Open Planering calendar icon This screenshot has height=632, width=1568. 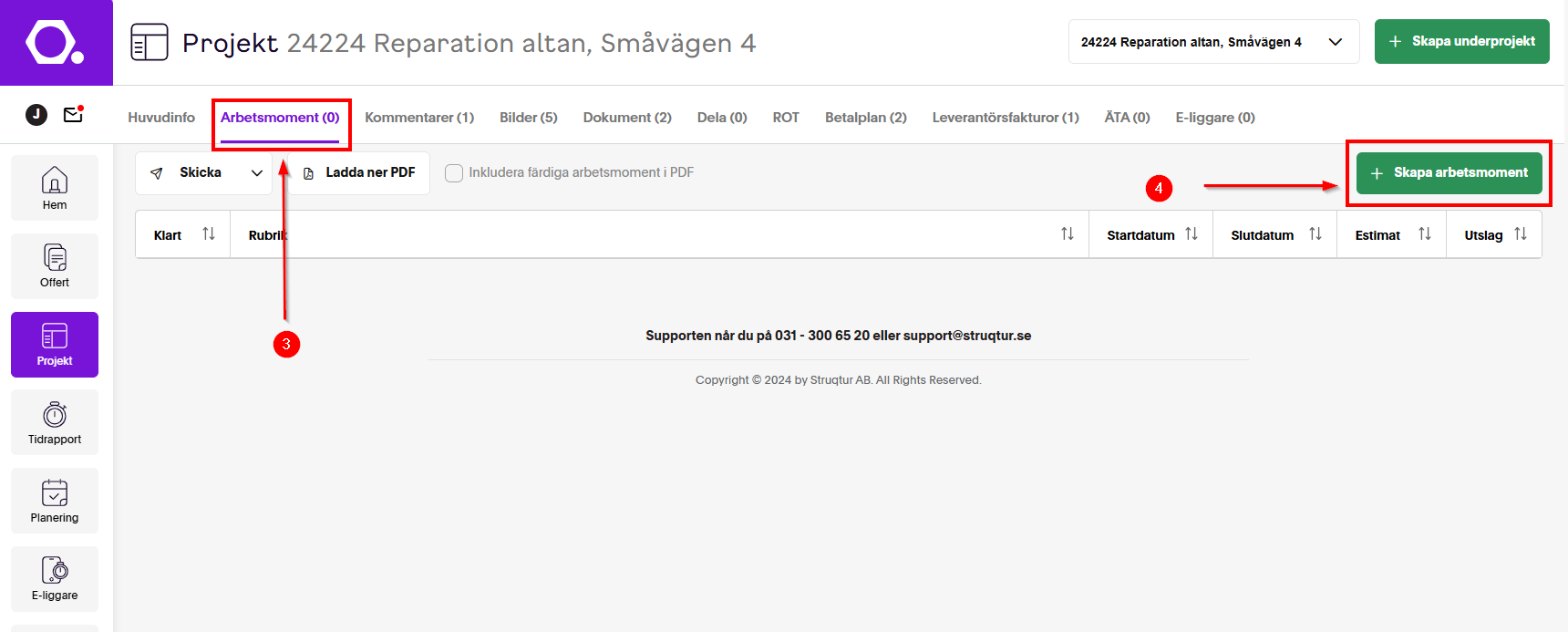[x=55, y=501]
